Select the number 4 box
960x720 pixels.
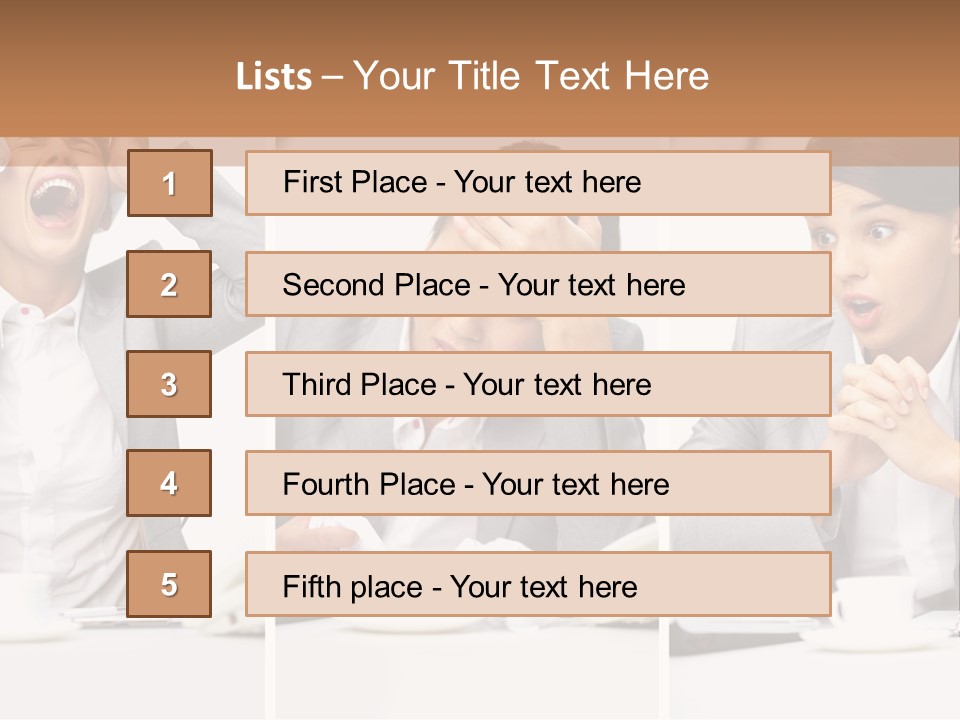click(169, 483)
